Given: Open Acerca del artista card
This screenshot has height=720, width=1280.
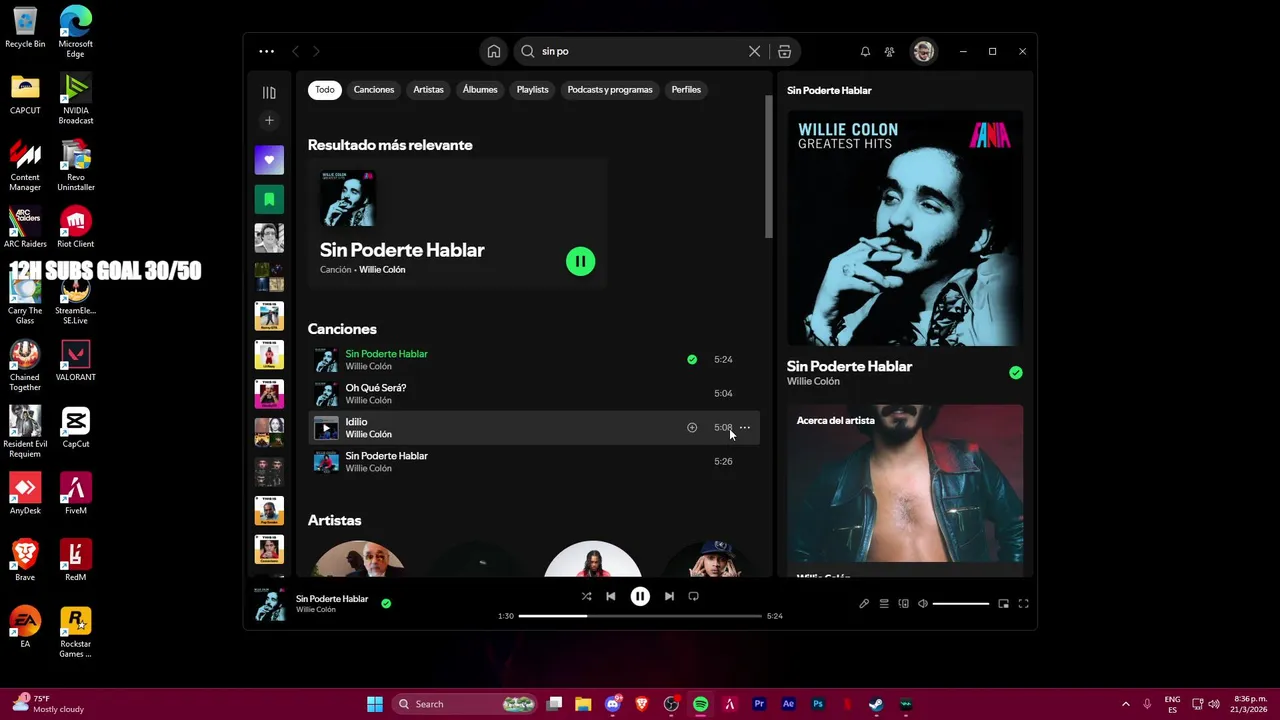Looking at the screenshot, I should pyautogui.click(x=905, y=490).
